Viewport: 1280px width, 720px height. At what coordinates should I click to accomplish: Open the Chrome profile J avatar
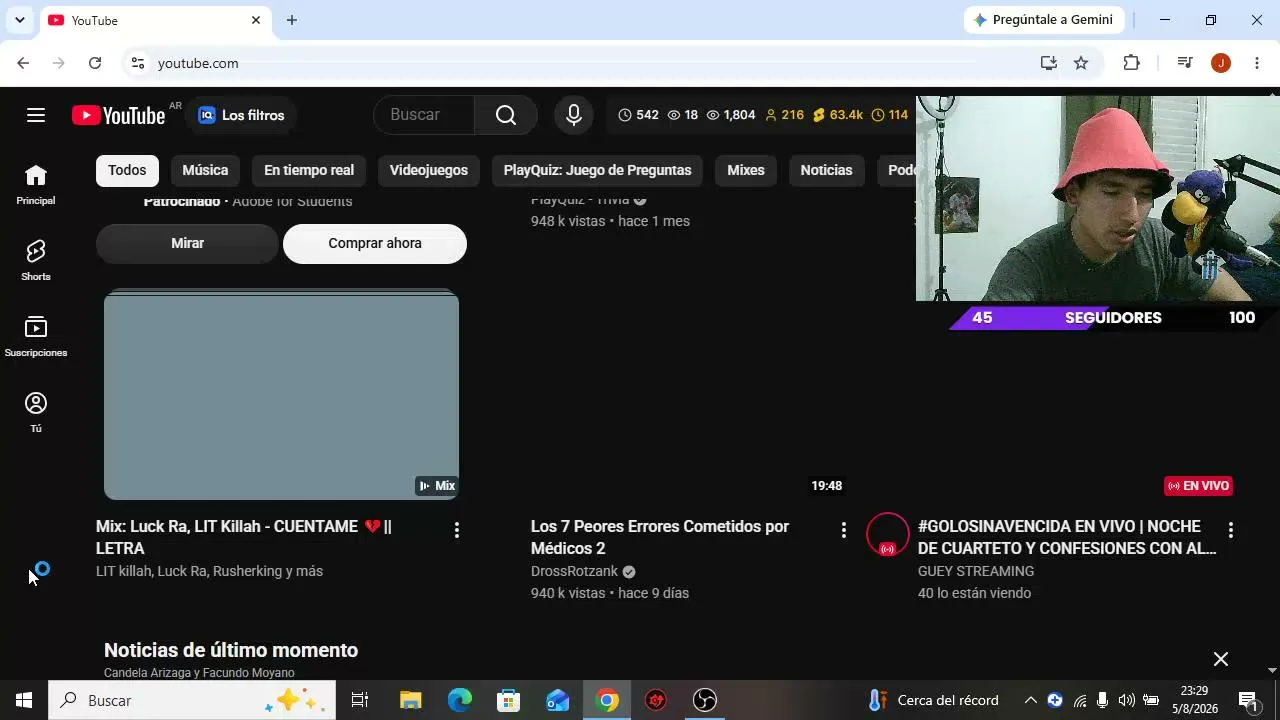tap(1221, 63)
